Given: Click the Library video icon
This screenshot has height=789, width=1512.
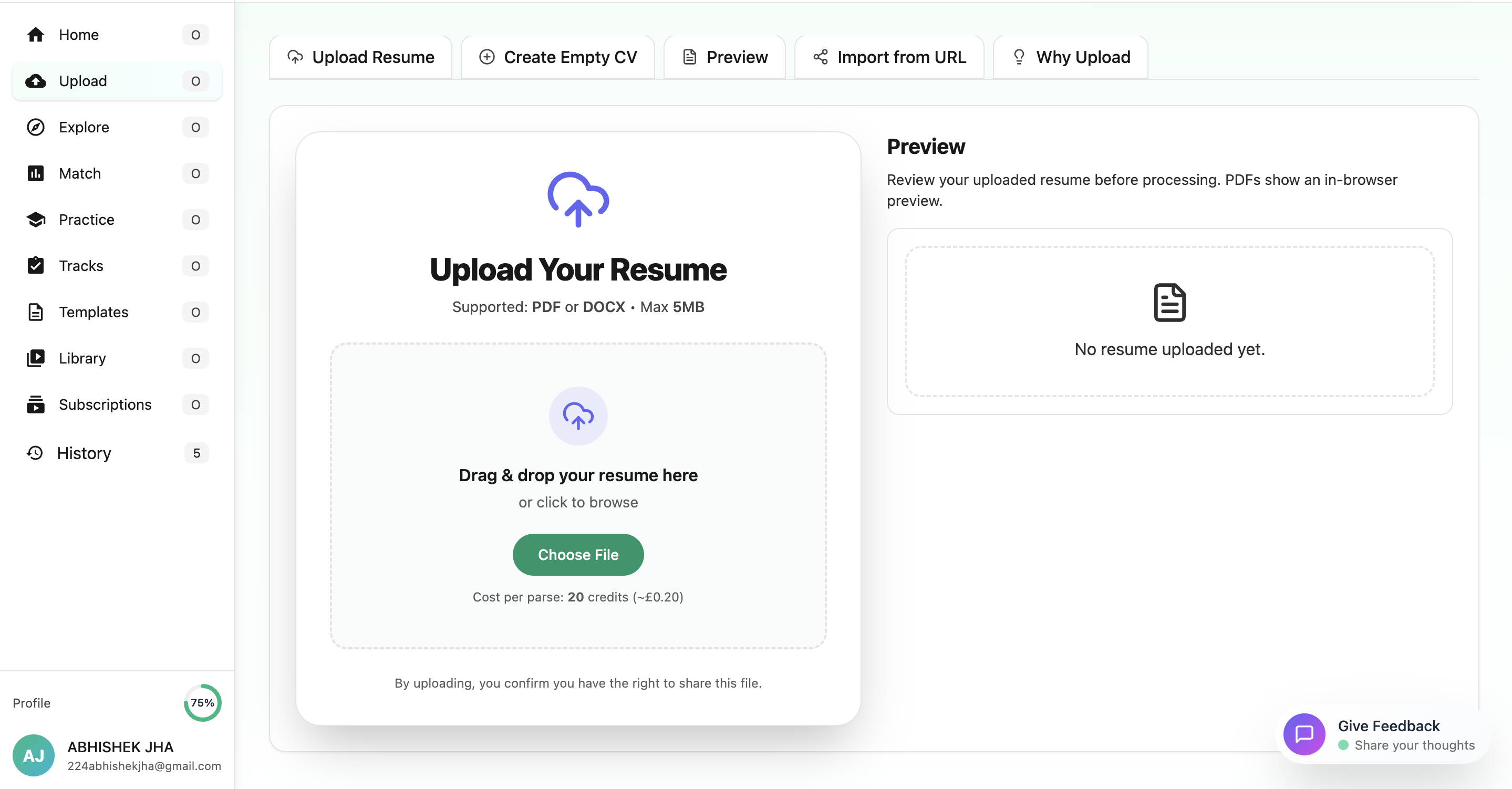Looking at the screenshot, I should 36,358.
